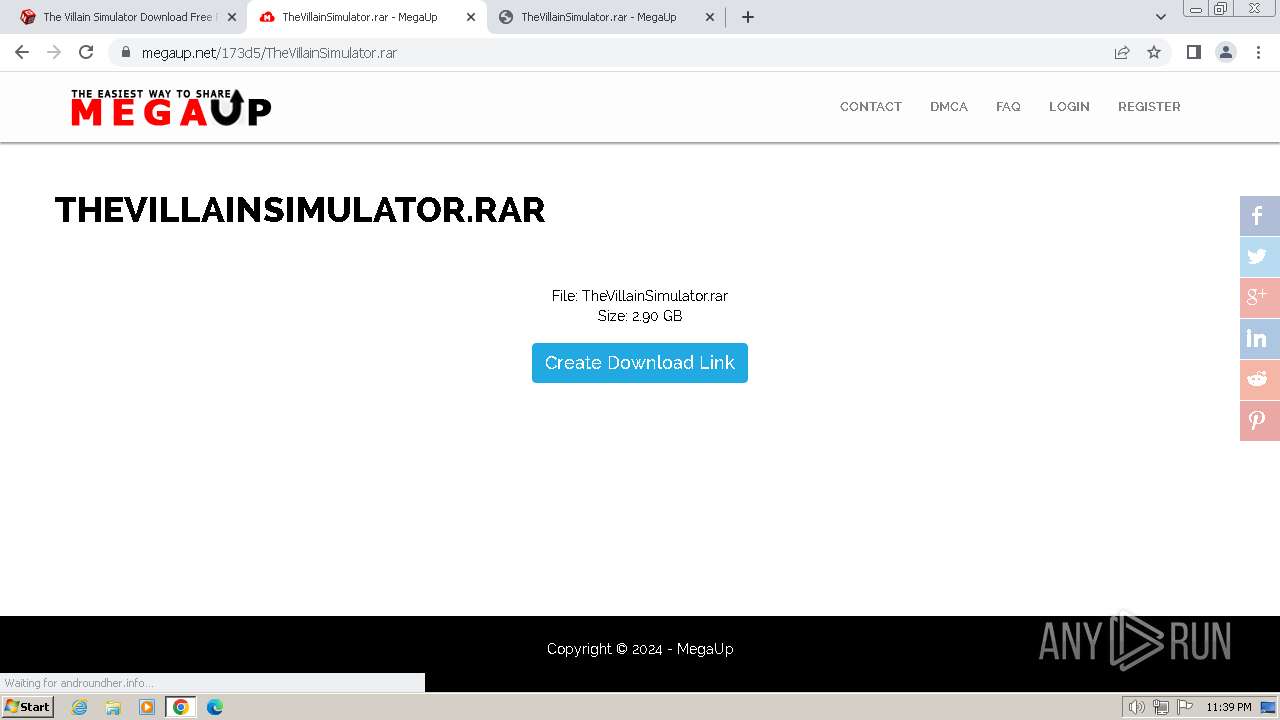Click the show desktop button
The height and width of the screenshot is (720, 1280).
pyautogui.click(x=1269, y=707)
